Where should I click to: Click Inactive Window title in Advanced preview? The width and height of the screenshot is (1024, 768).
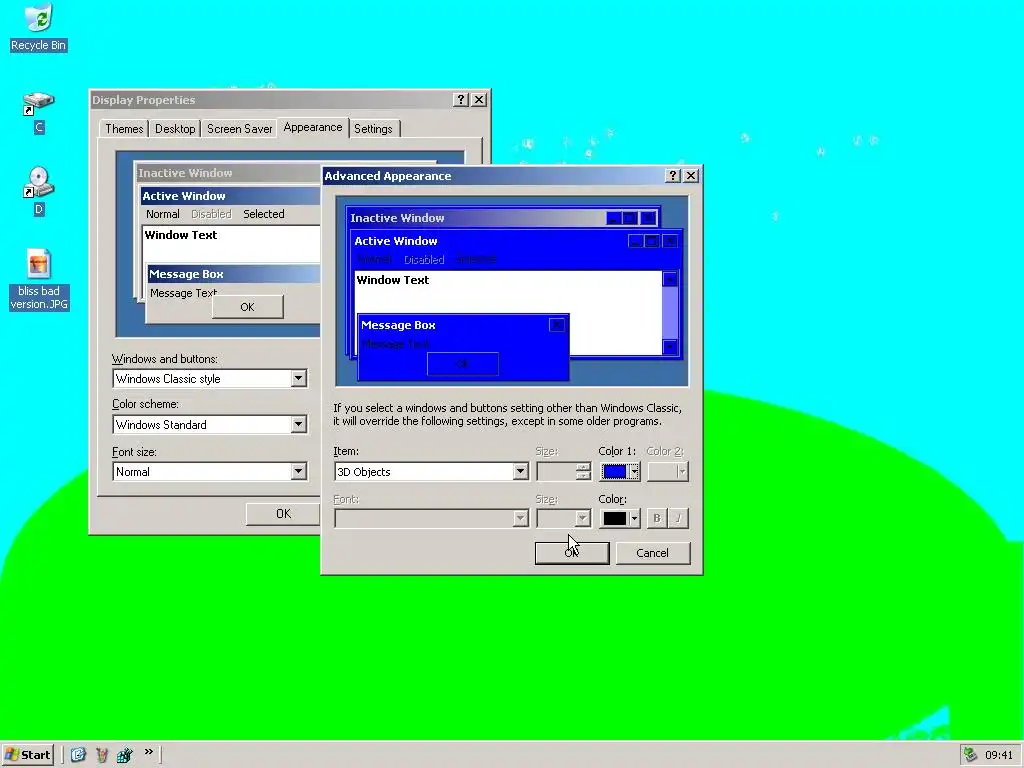coord(397,218)
